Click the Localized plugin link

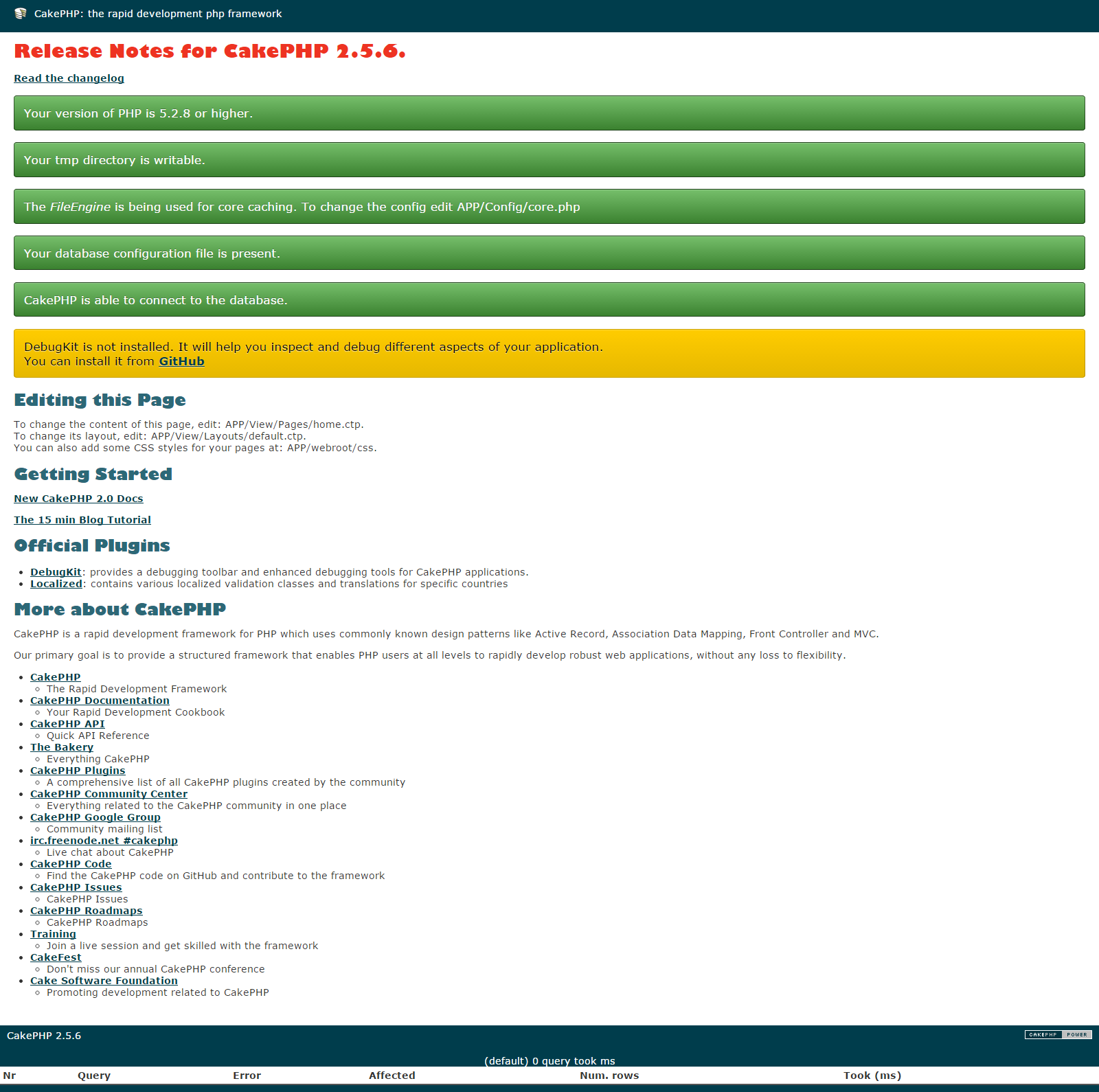(x=56, y=584)
